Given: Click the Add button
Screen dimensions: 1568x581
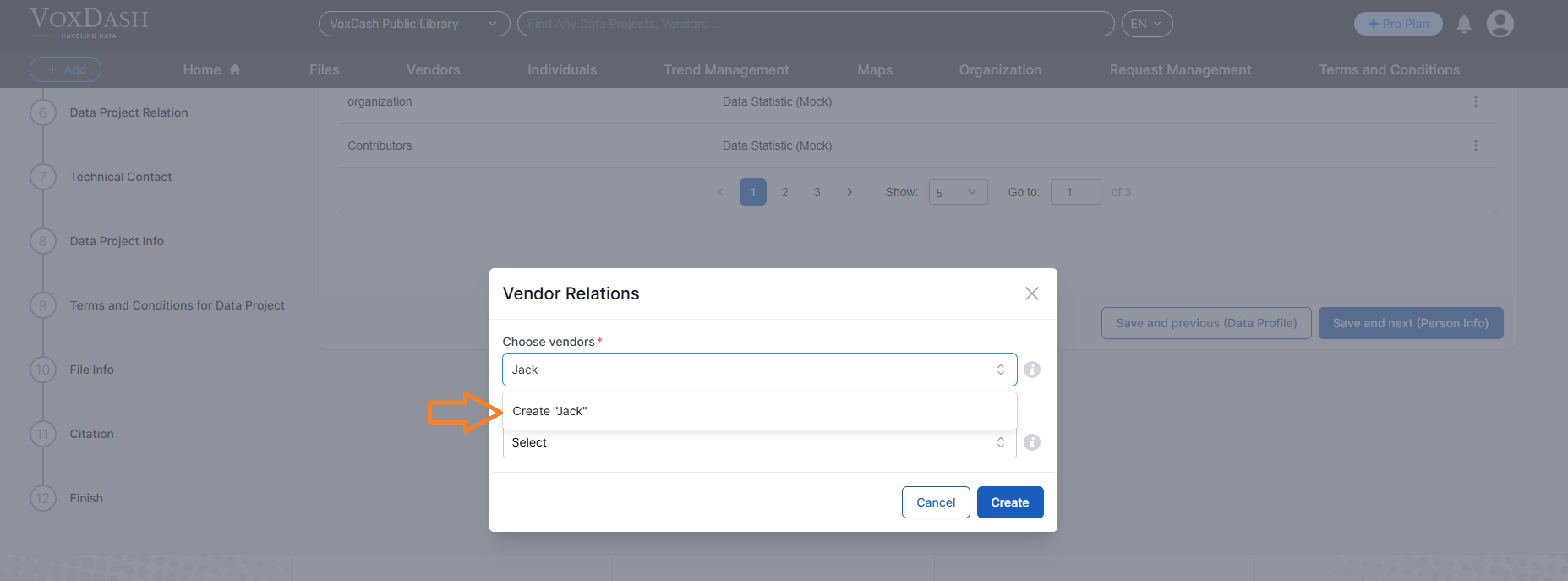Looking at the screenshot, I should coord(66,69).
